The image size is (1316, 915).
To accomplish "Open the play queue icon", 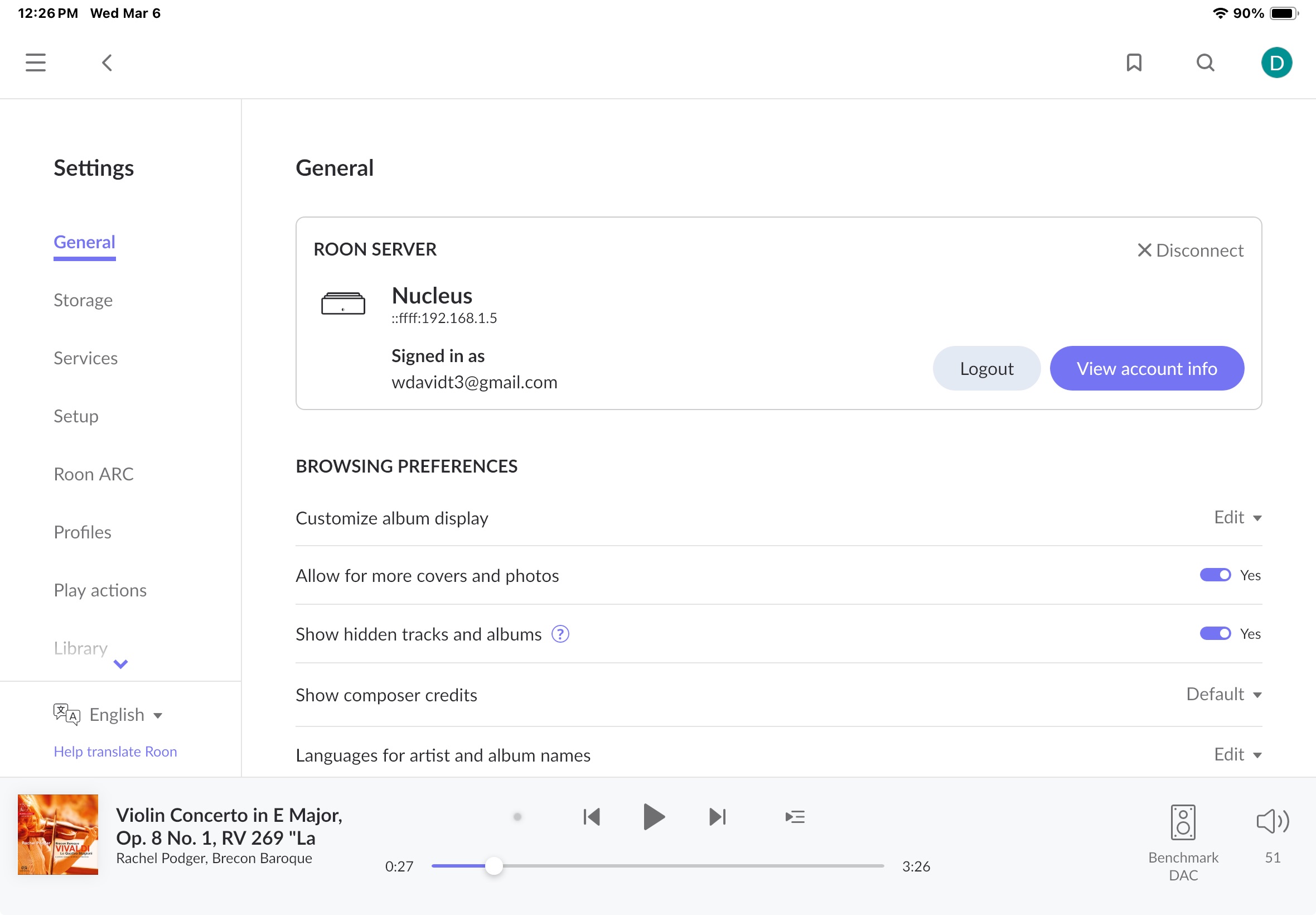I will 795,817.
